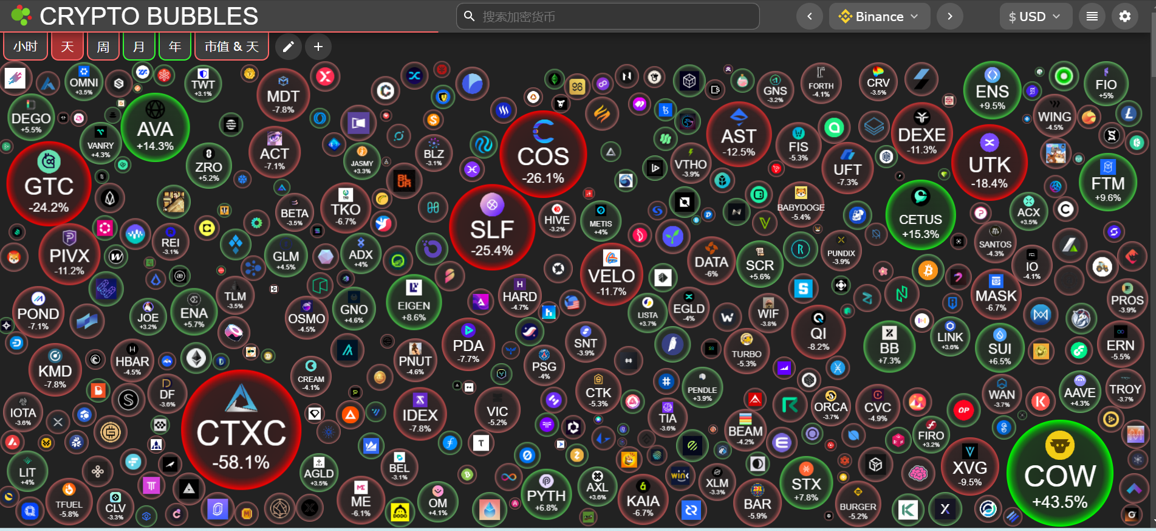Select the ME -6.1% bubble
This screenshot has width=1156, height=531.
pyautogui.click(x=361, y=500)
